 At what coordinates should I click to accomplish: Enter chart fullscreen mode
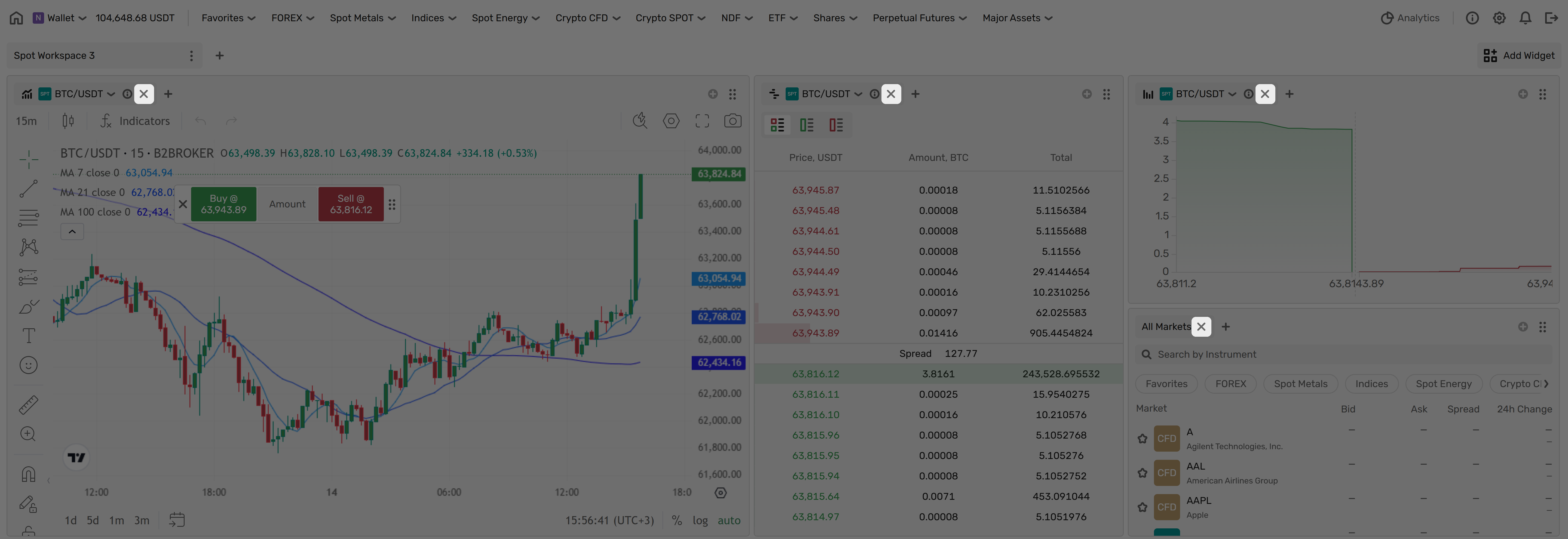[702, 121]
